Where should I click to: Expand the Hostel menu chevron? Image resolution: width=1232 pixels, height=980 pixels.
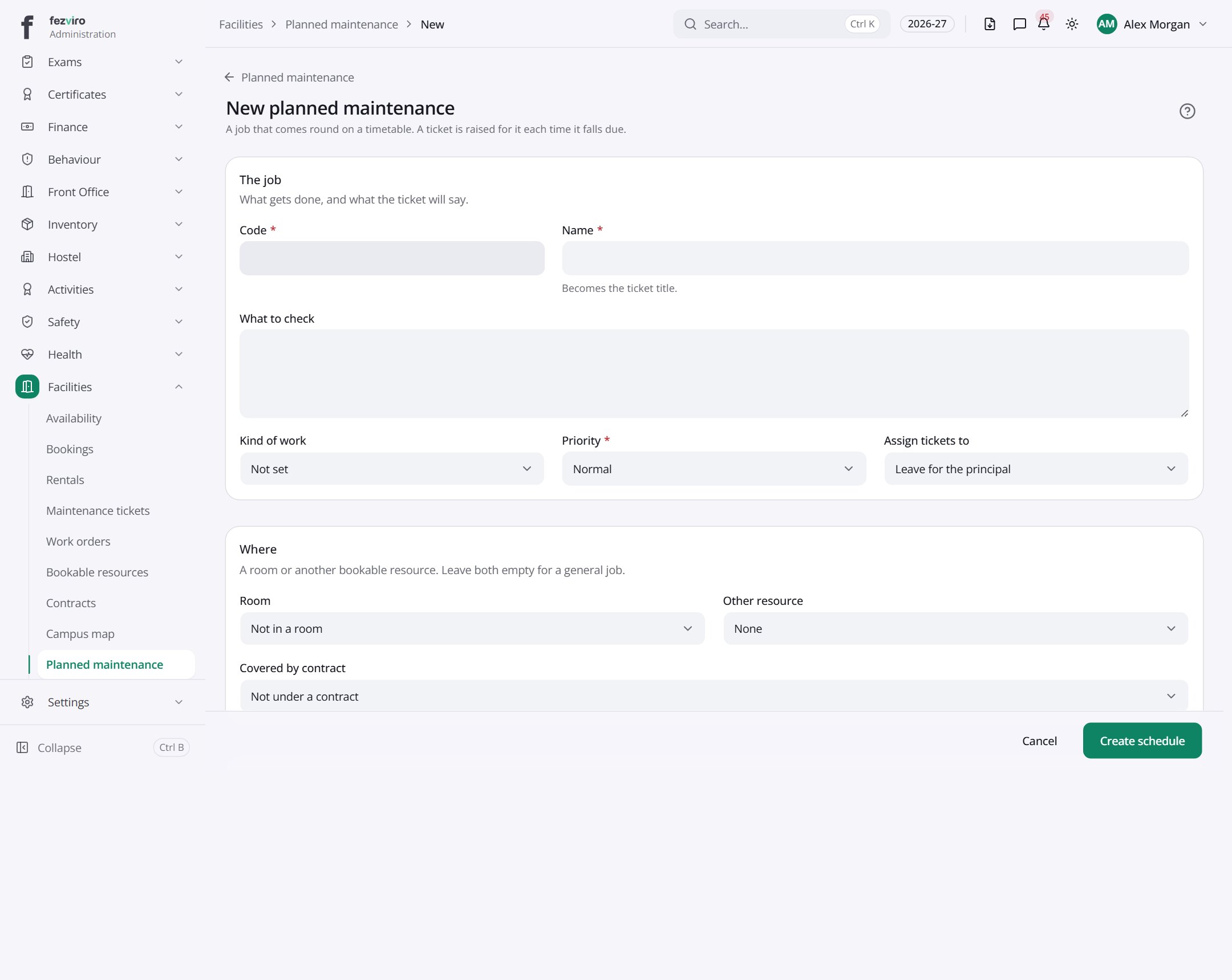(x=179, y=257)
